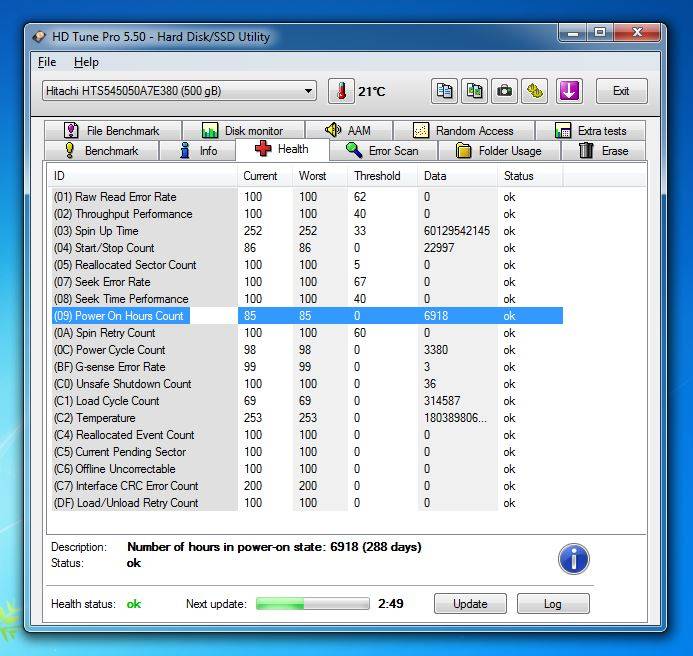Select the (C2) Temperature row
Viewport: 693px width, 656px height.
click(x=307, y=418)
